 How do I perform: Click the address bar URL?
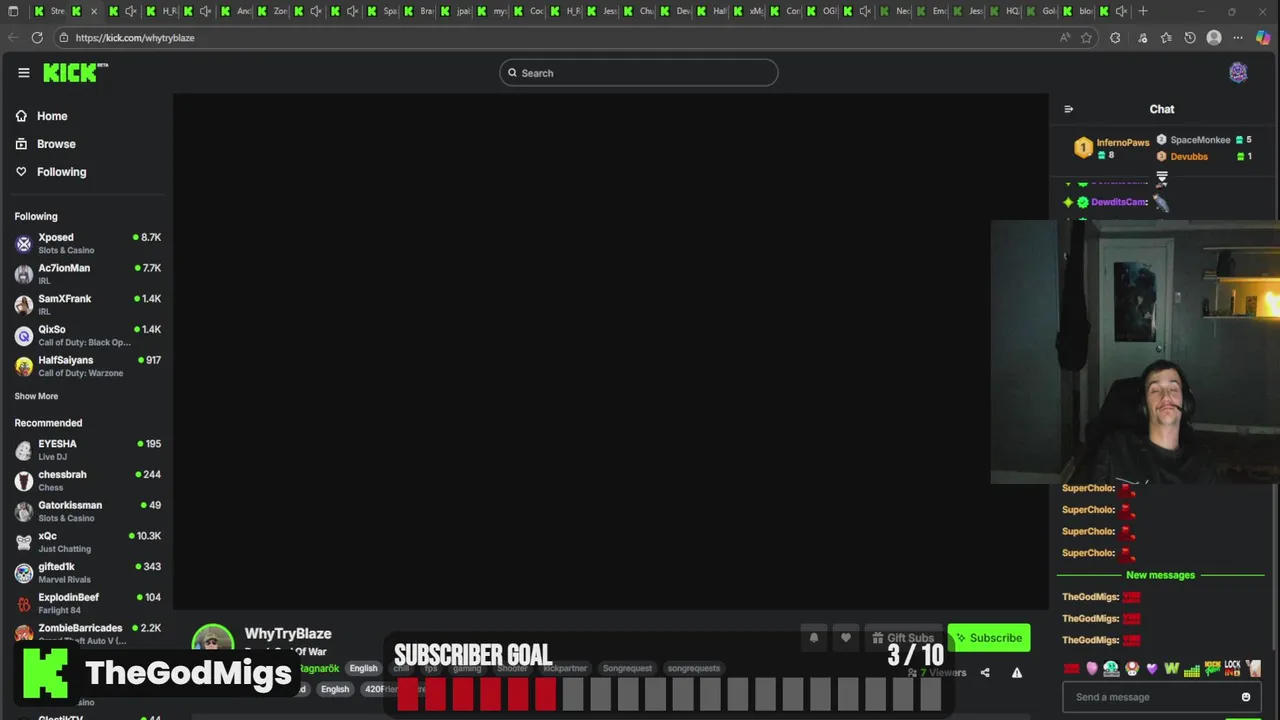(x=135, y=38)
